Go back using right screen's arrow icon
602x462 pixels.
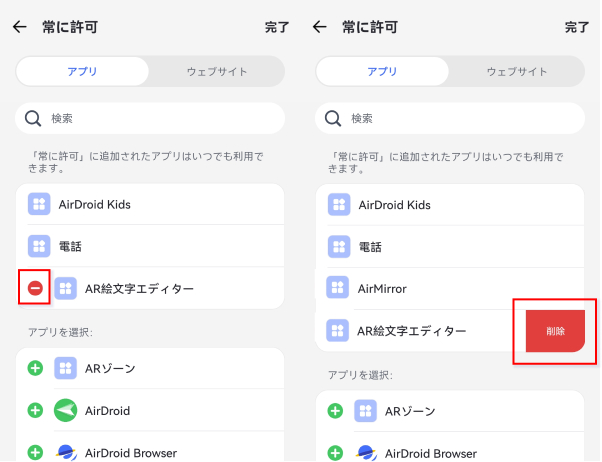click(319, 27)
